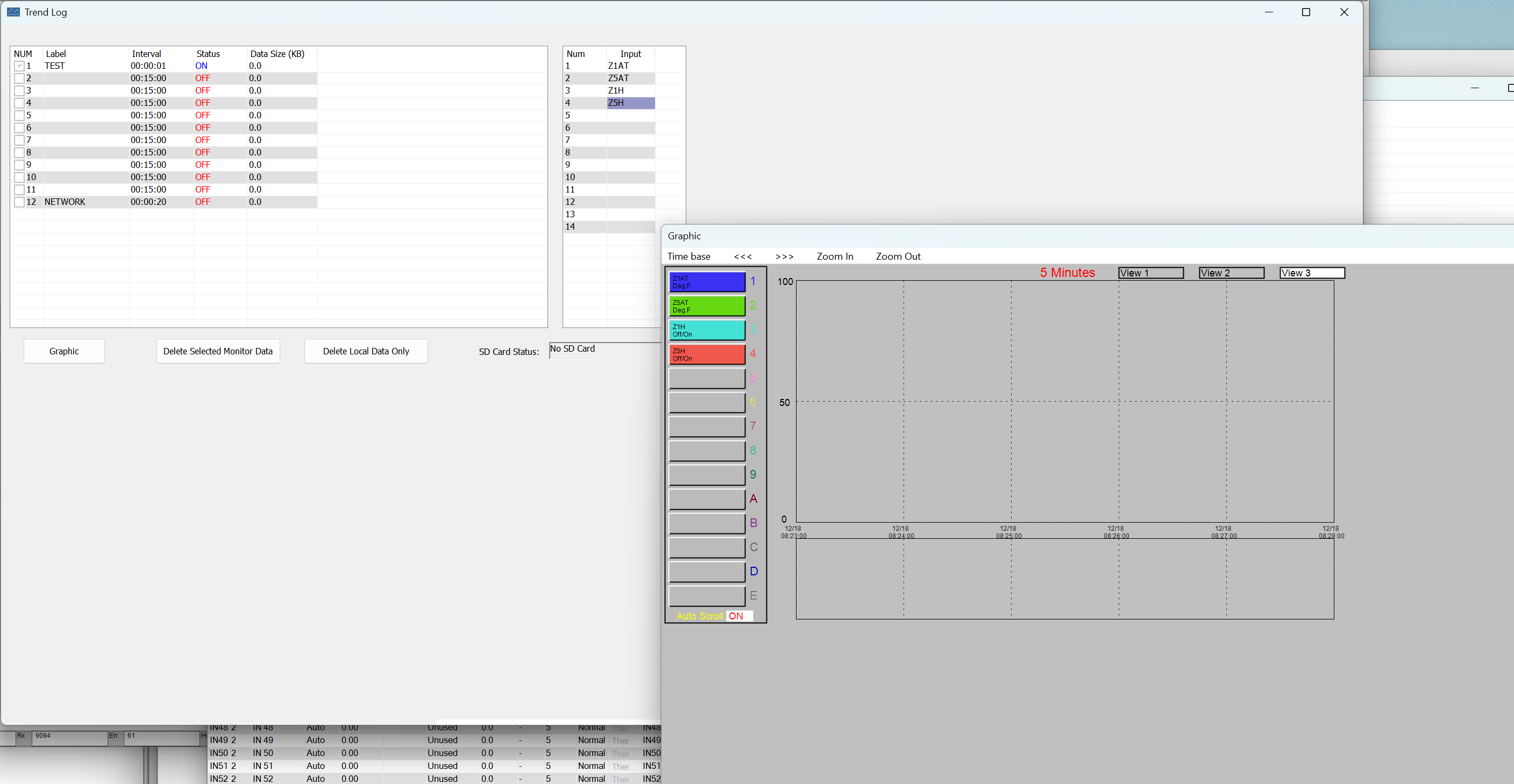Toggle checkbox for monitor 1 TEST
This screenshot has width=1514, height=784.
click(19, 66)
